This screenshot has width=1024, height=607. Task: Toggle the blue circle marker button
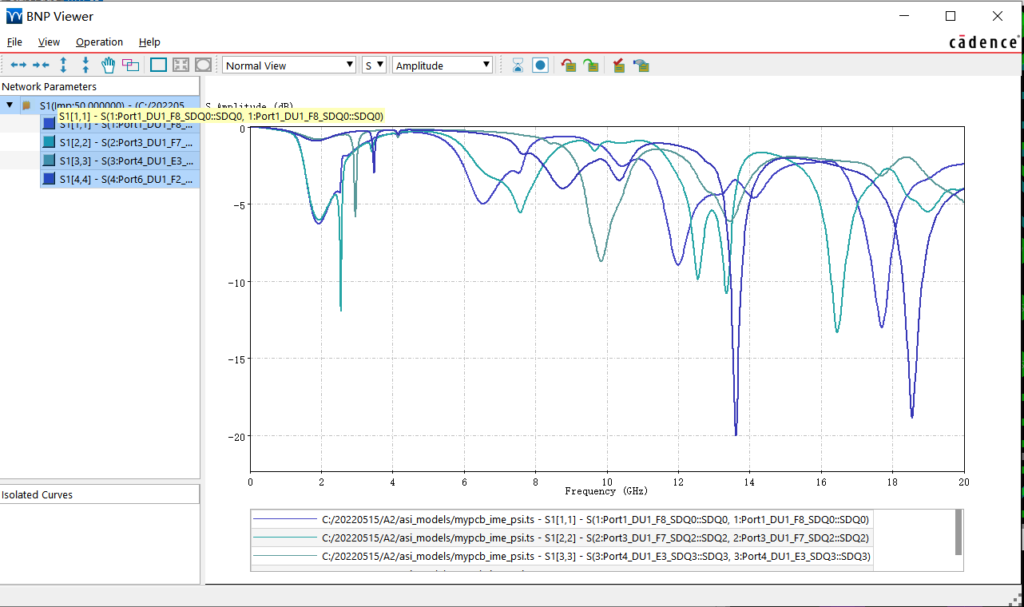click(540, 65)
